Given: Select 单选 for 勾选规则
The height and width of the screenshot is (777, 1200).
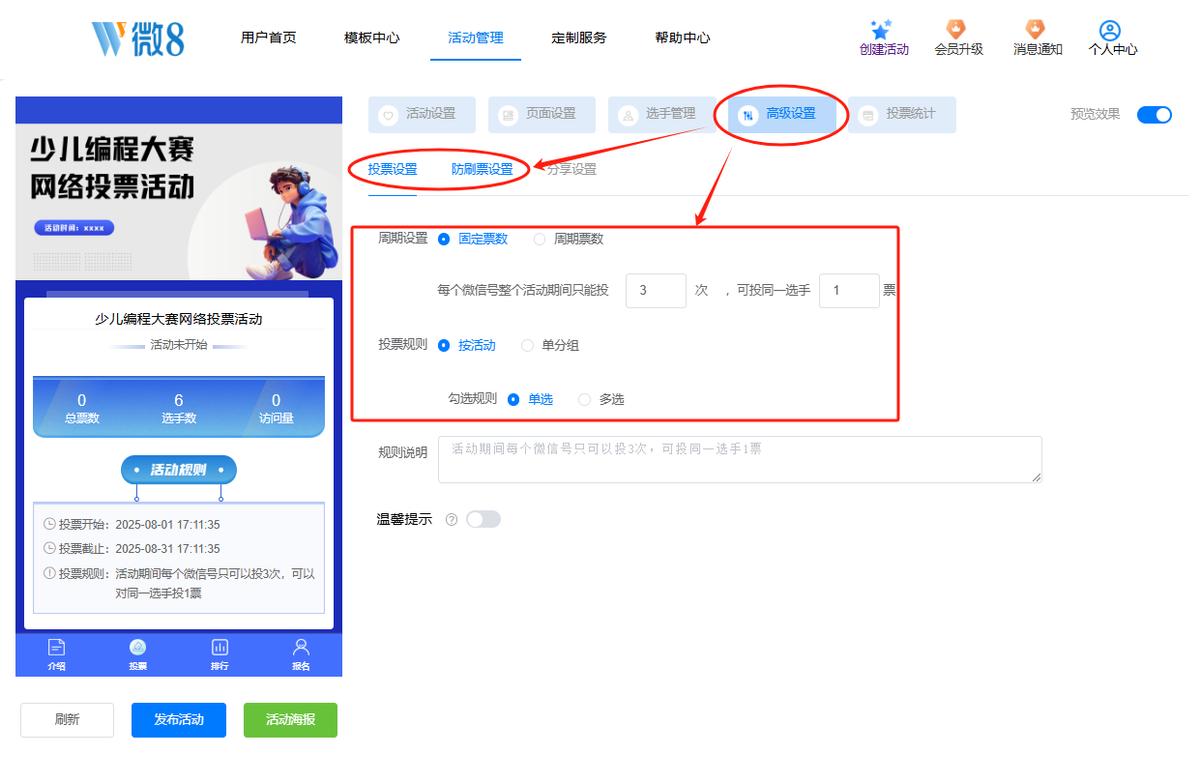Looking at the screenshot, I should (514, 399).
